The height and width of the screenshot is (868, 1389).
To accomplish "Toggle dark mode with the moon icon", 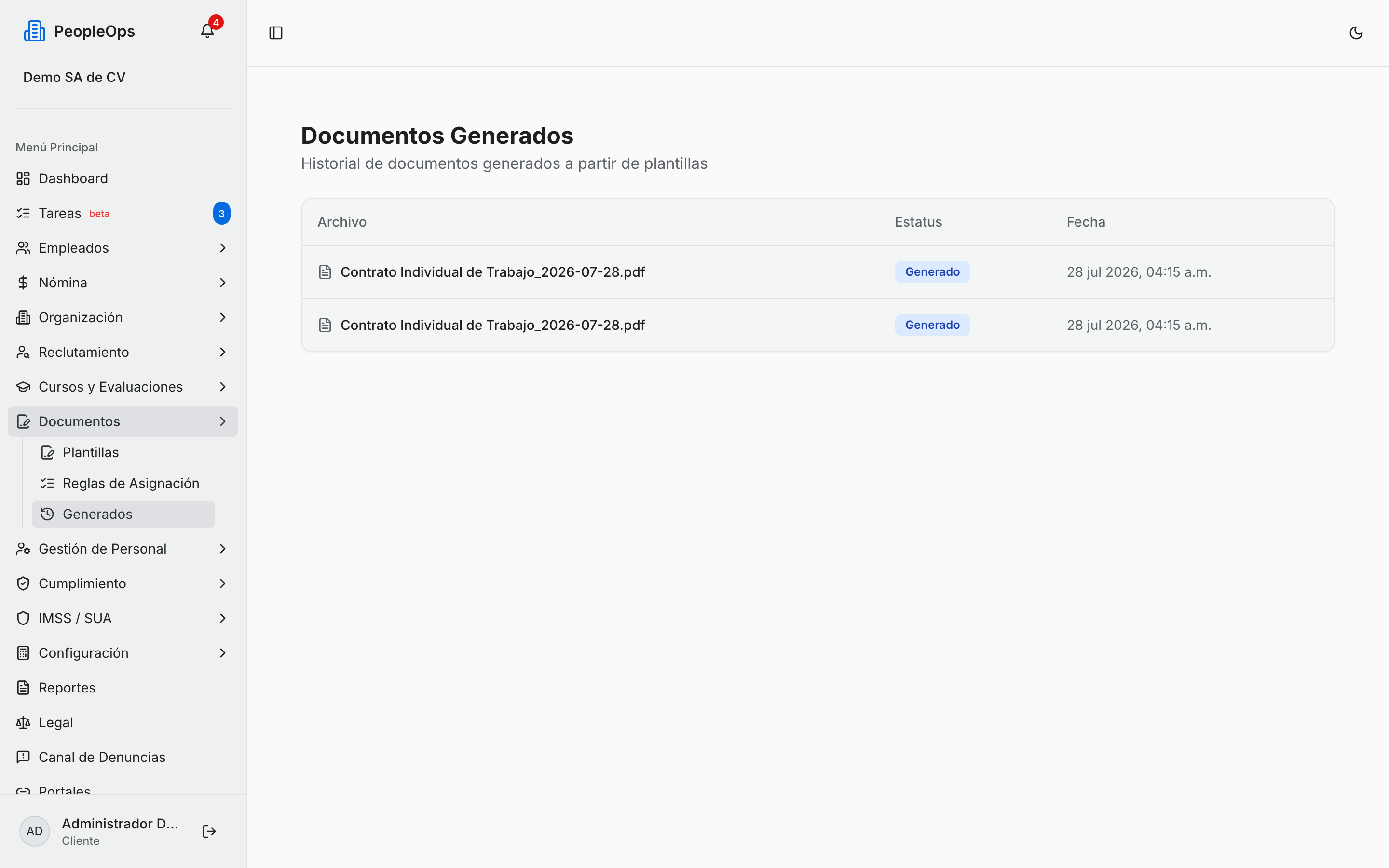I will pyautogui.click(x=1356, y=33).
